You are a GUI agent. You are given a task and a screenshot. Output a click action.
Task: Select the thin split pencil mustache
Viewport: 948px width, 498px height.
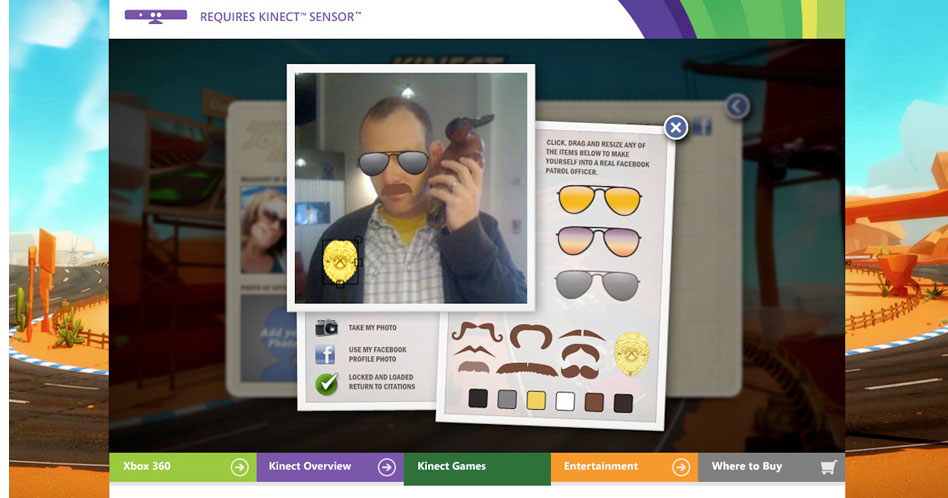582,334
